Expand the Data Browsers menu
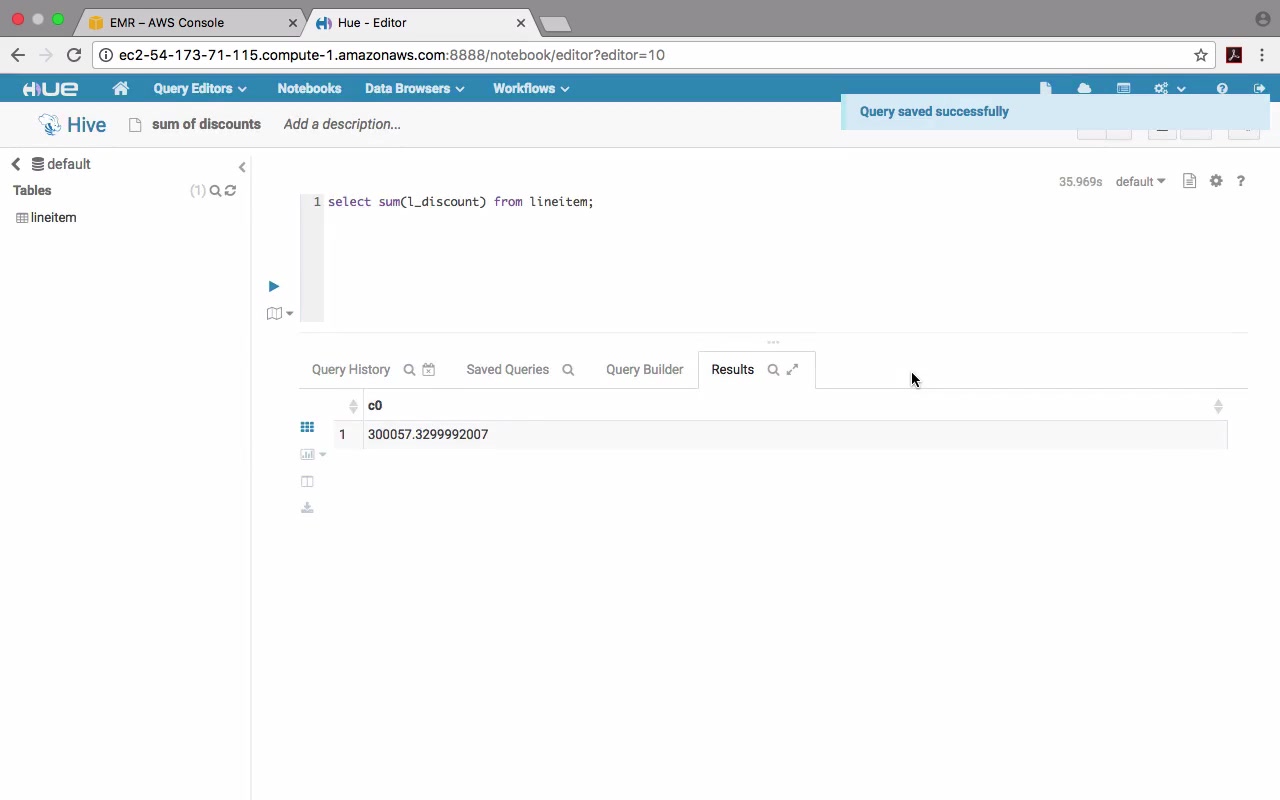The image size is (1280, 800). coord(414,88)
